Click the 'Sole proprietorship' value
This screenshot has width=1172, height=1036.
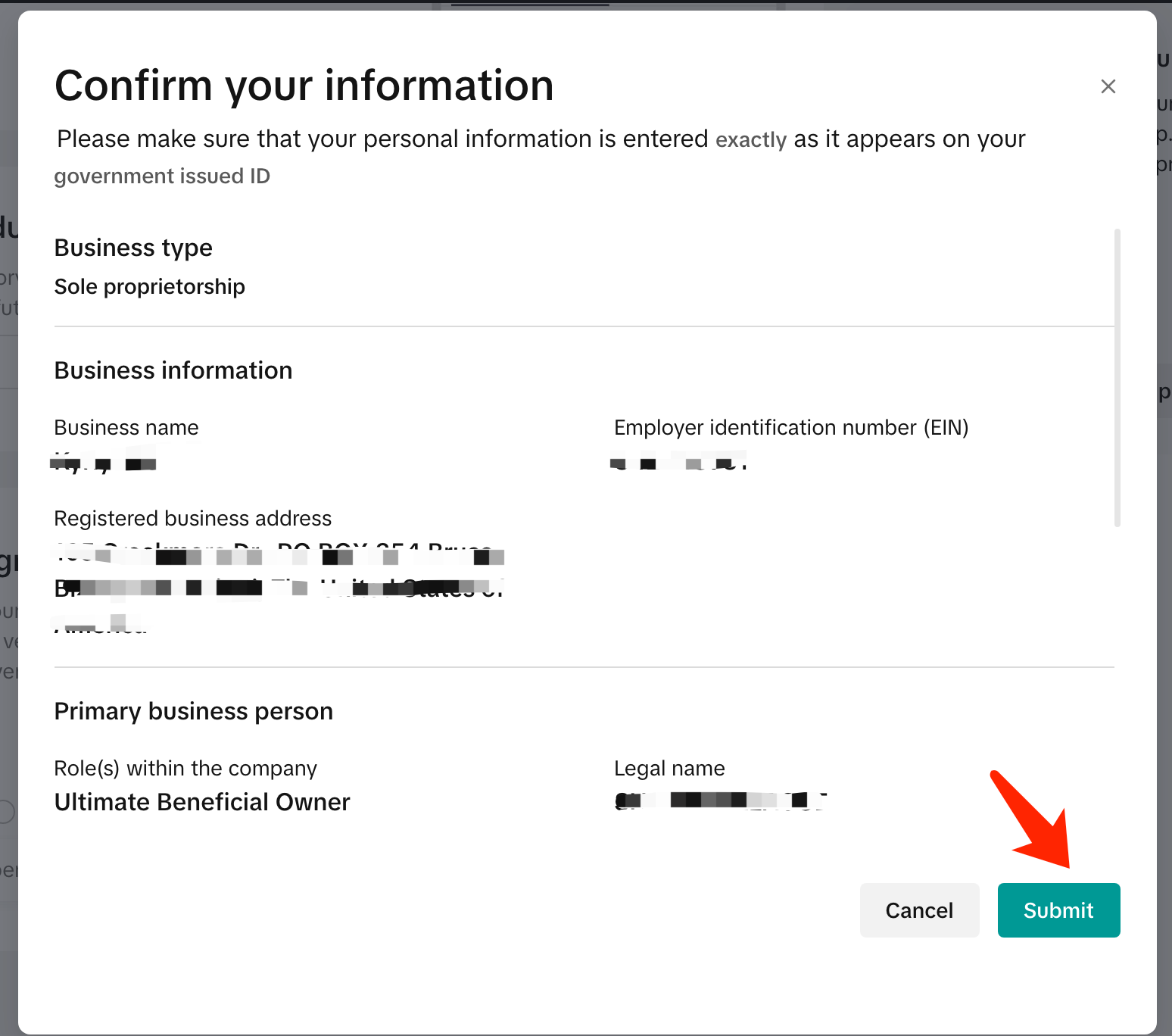[149, 287]
